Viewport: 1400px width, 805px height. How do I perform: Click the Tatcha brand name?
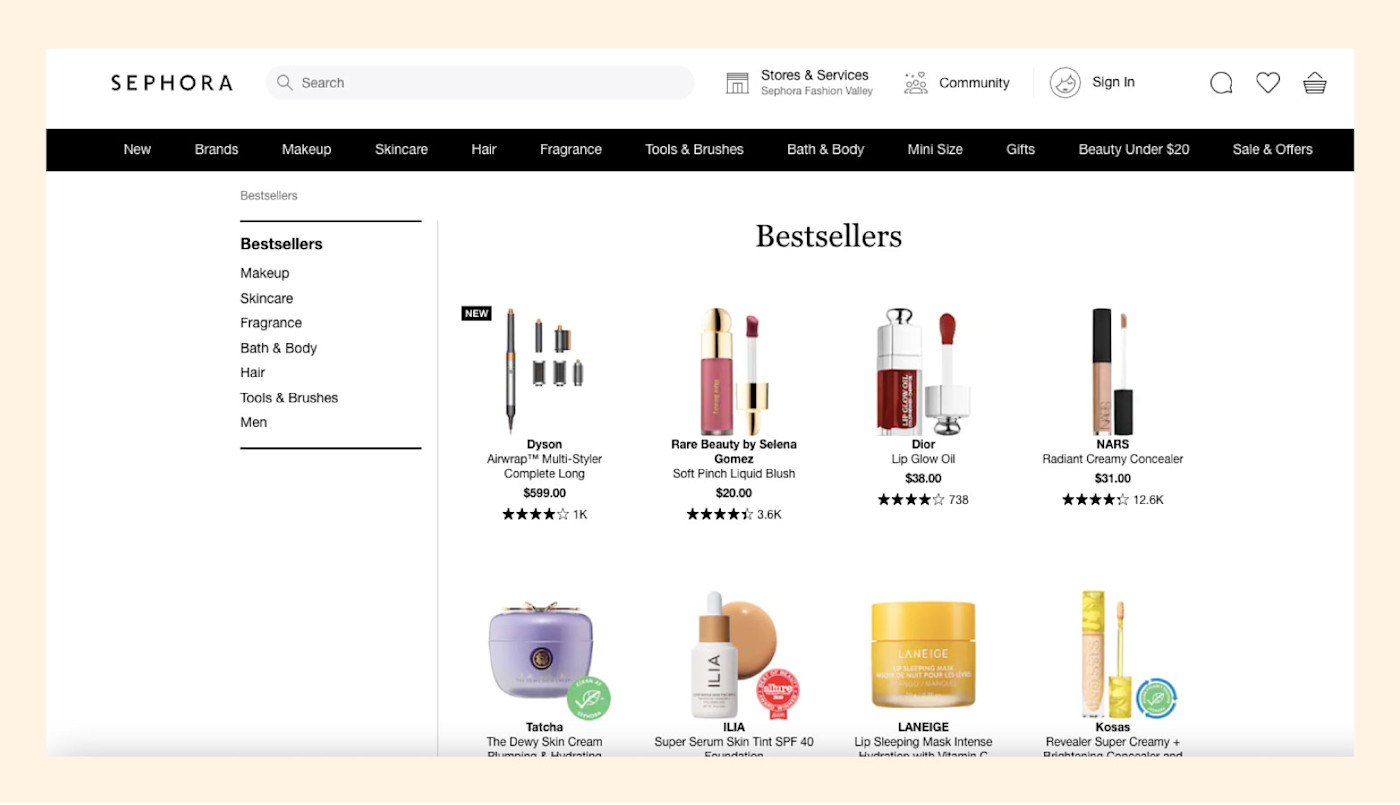coord(544,727)
